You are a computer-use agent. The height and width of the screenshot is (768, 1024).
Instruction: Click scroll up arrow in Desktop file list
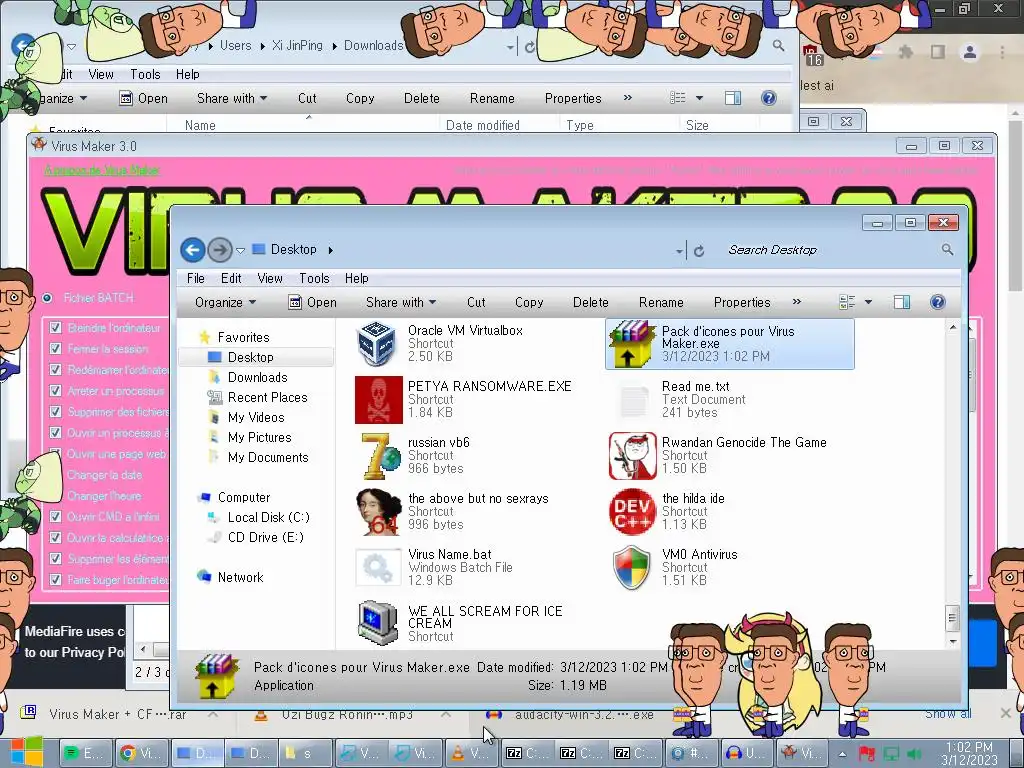[x=953, y=327]
